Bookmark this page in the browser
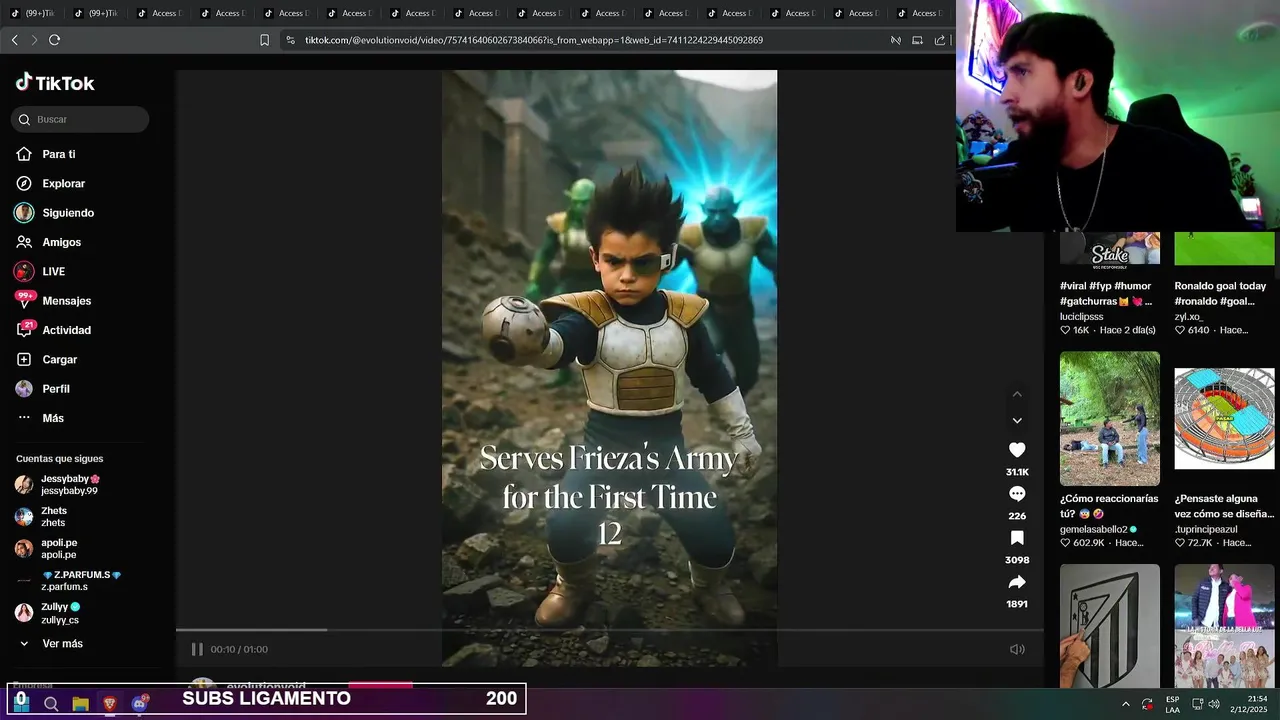Image resolution: width=1280 pixels, height=720 pixels. (x=264, y=40)
